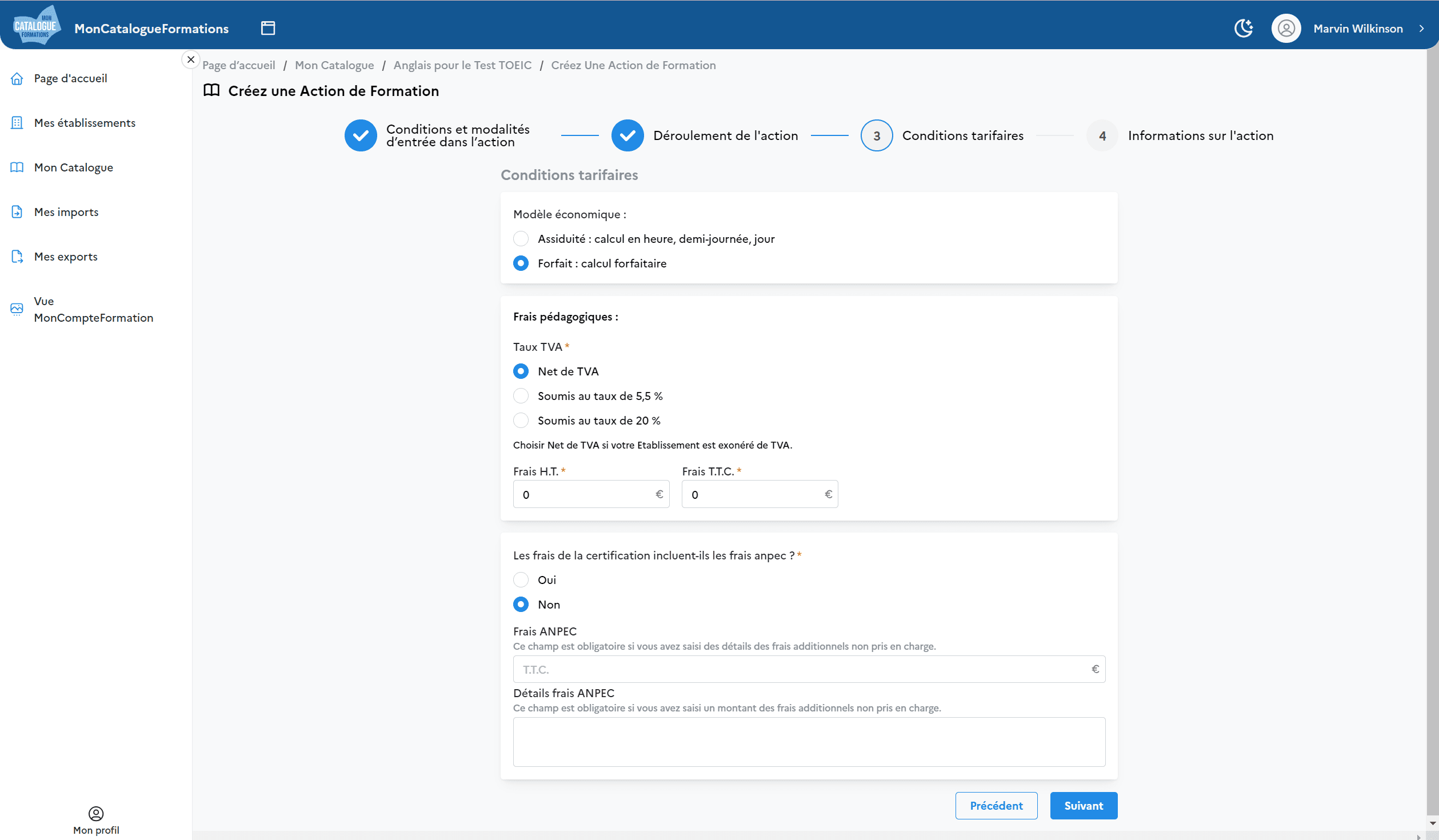Image resolution: width=1439 pixels, height=840 pixels.
Task: Click the Précédent button
Action: tap(996, 806)
